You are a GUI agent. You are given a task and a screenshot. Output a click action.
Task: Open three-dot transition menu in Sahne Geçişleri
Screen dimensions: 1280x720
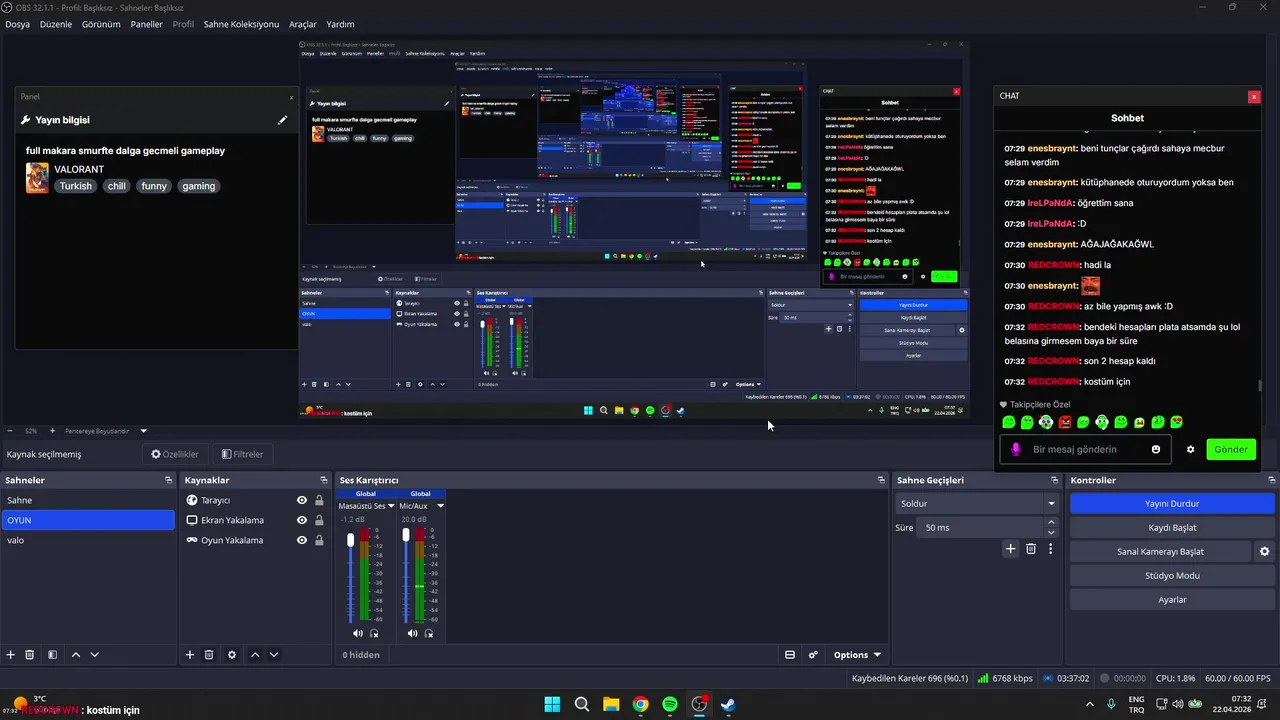(1050, 549)
